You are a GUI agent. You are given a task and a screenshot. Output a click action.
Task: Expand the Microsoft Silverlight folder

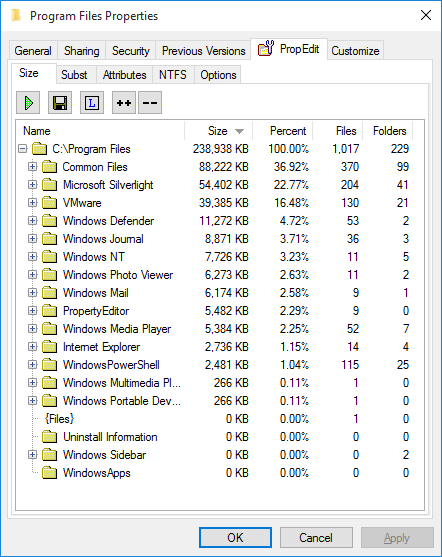tap(32, 185)
